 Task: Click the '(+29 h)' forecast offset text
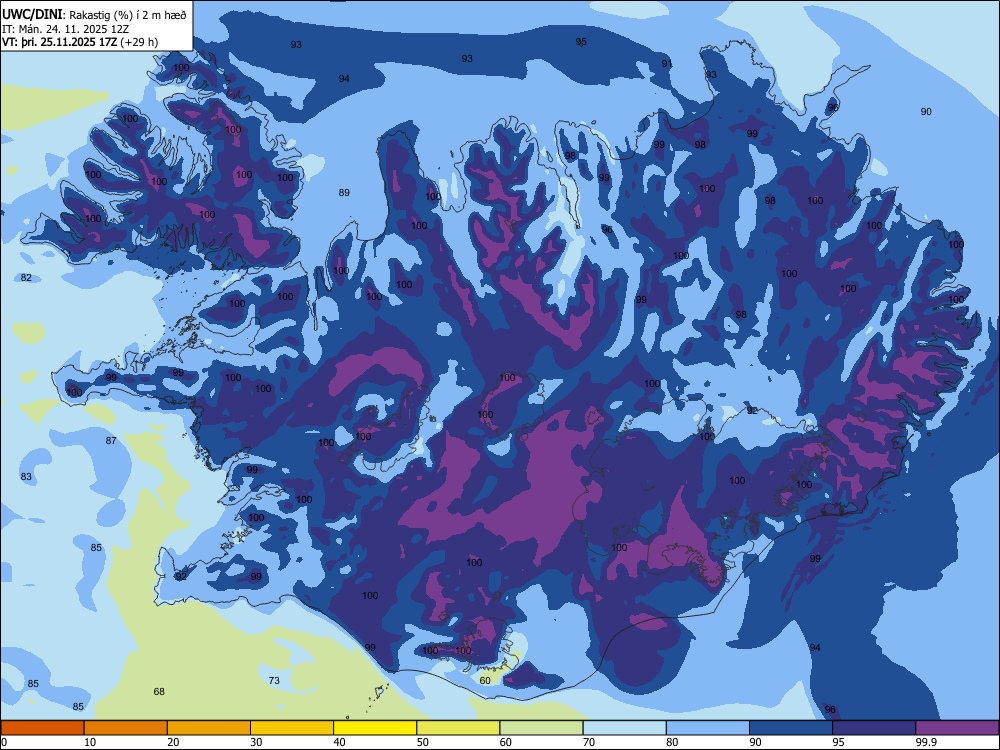coord(139,42)
